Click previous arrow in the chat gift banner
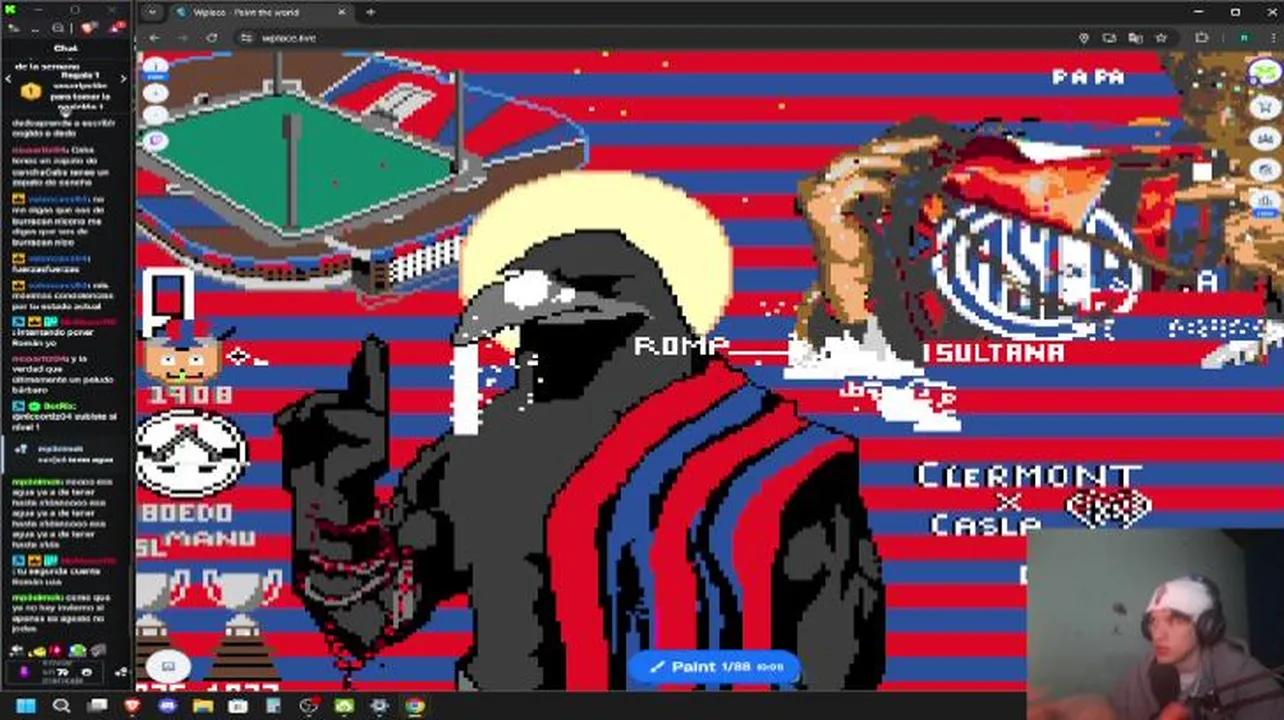 8,79
